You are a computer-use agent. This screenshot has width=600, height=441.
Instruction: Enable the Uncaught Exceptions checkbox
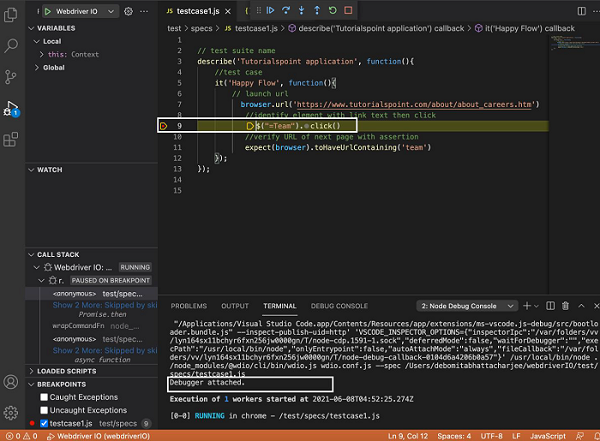(42, 410)
